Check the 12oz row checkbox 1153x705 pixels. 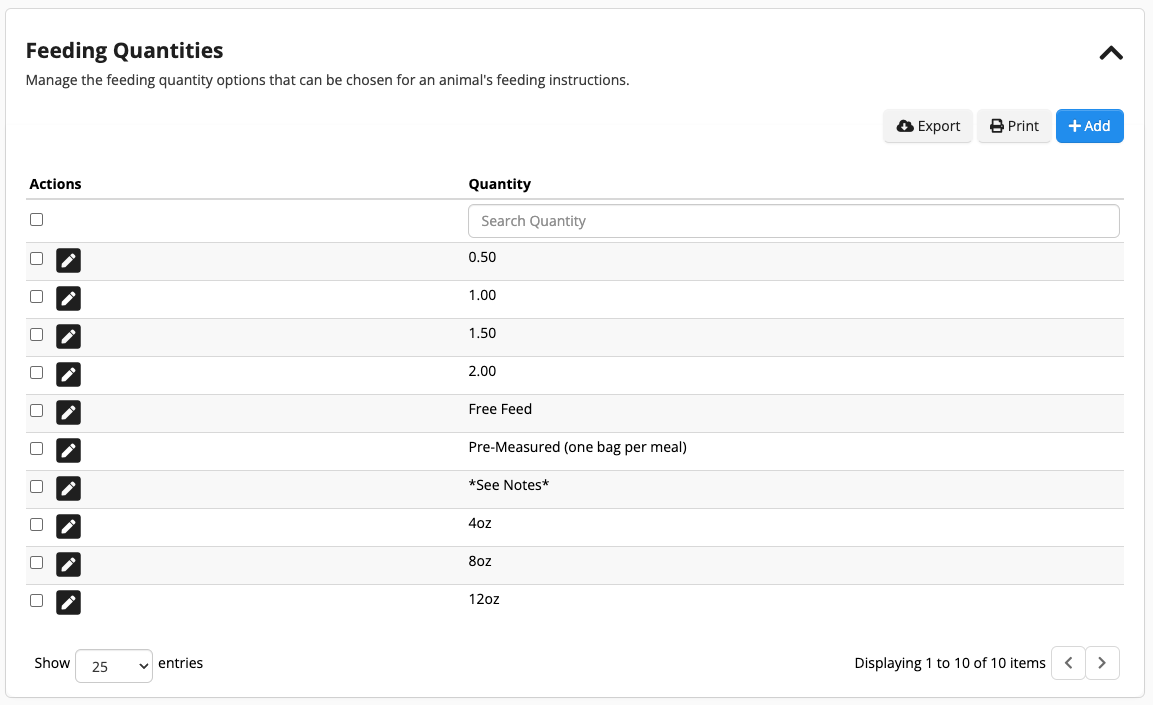pos(37,601)
